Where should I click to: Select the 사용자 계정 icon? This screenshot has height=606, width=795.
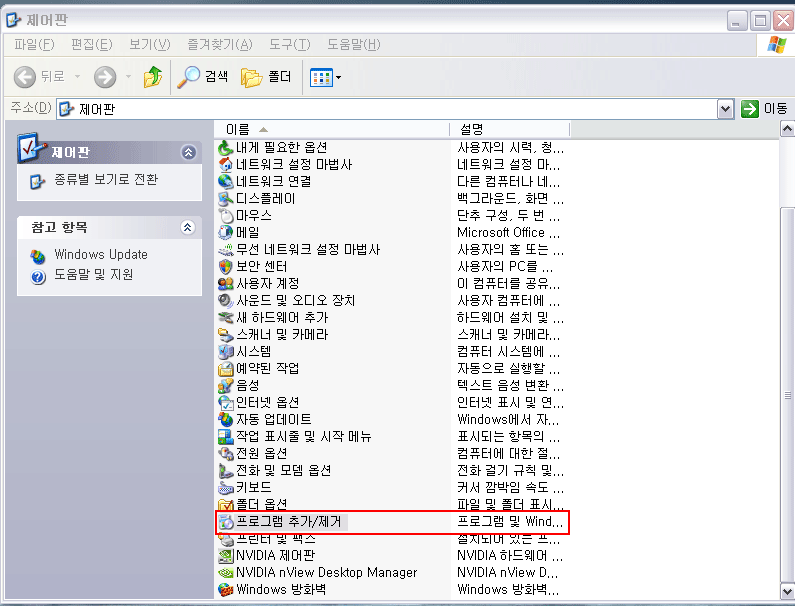225,283
